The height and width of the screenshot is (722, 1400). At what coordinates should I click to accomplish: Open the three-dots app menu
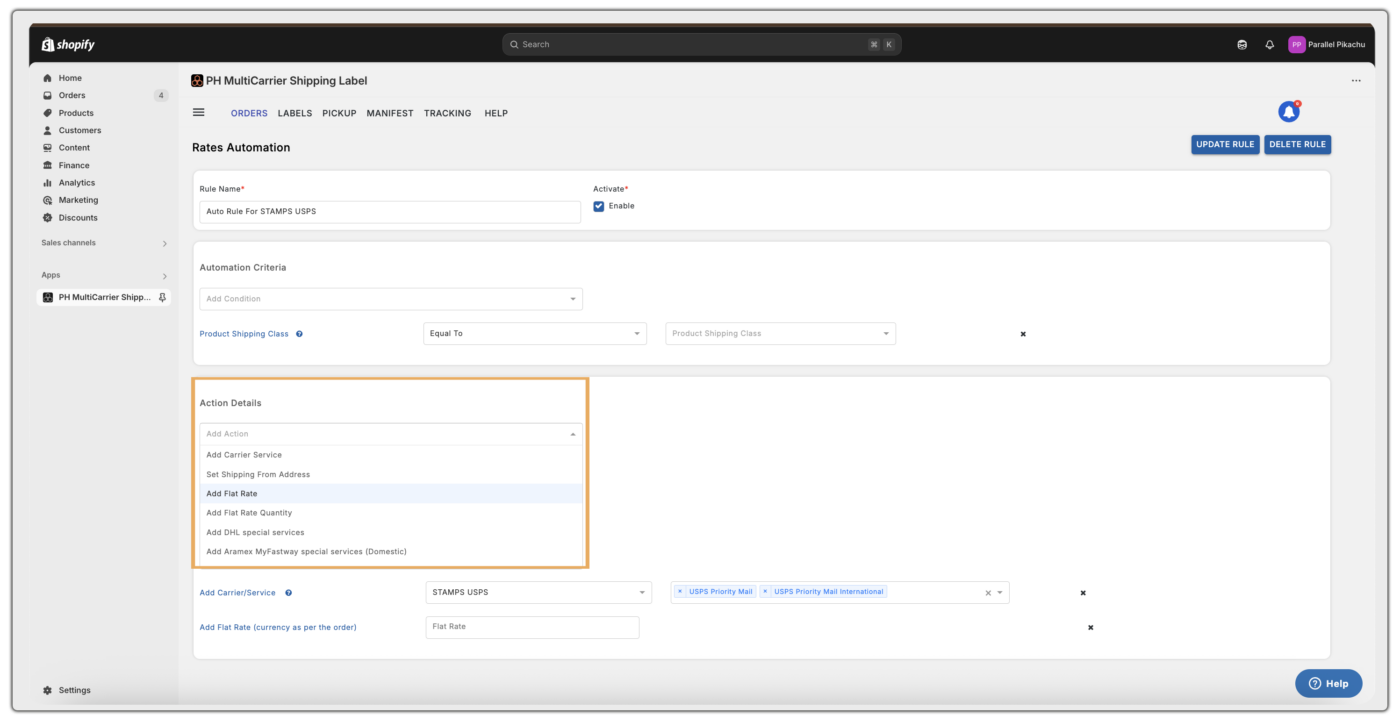tap(1356, 81)
